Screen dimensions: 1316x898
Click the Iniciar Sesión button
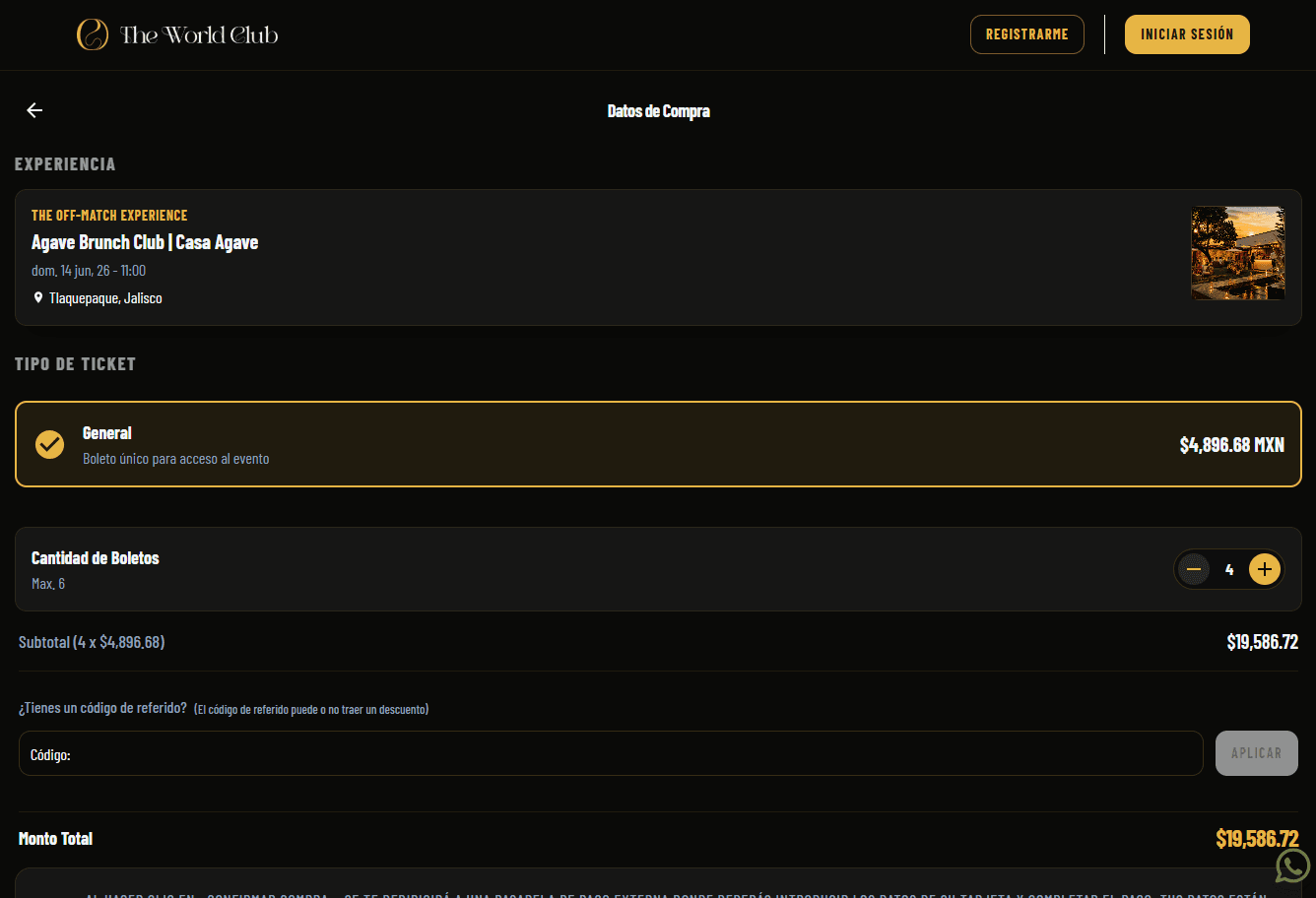[x=1187, y=34]
